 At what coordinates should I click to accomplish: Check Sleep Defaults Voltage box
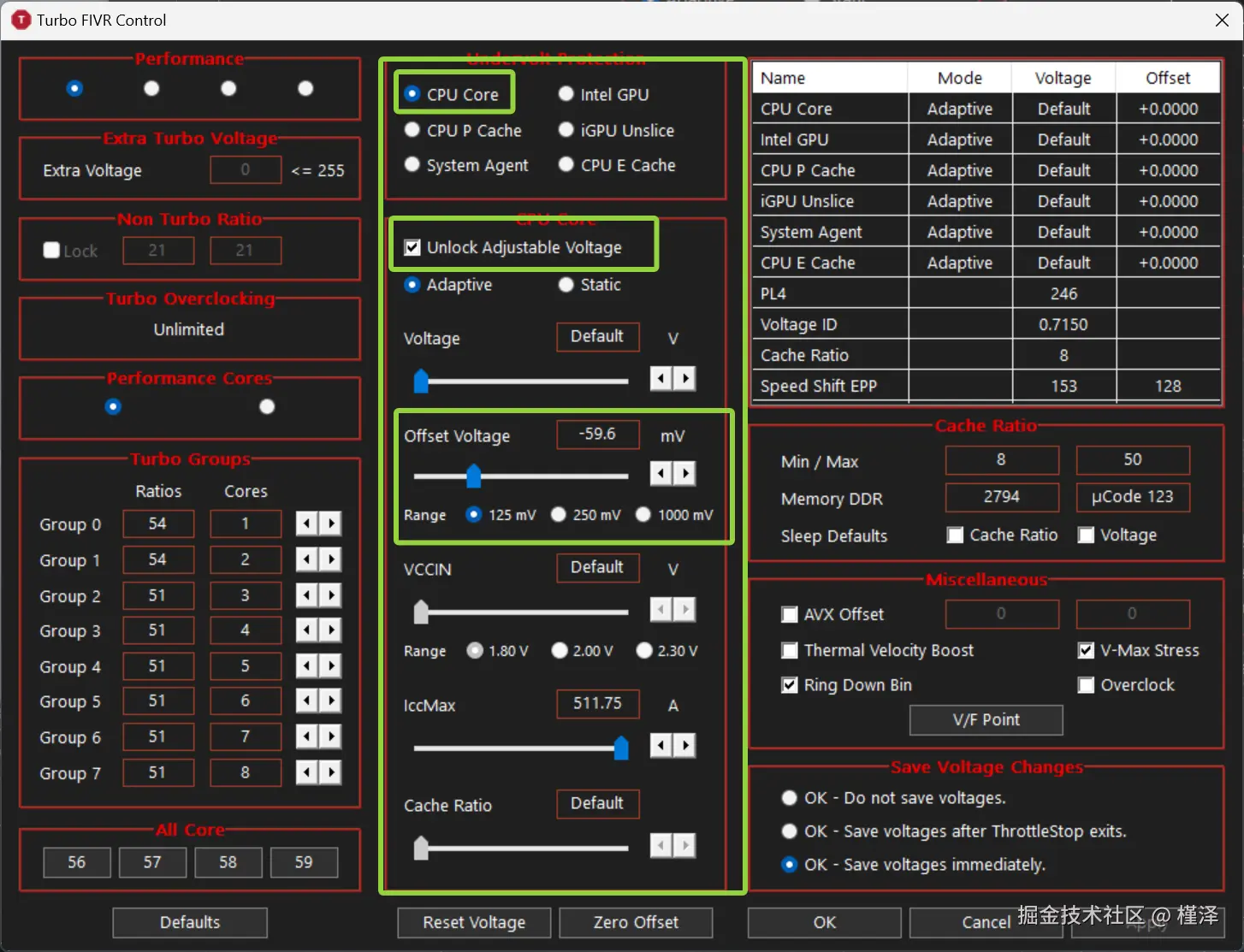pos(1087,535)
